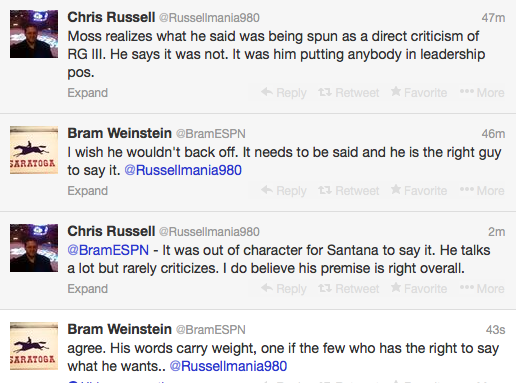Open the @BramESPN mention link
This screenshot has height=383, width=516.
click(x=108, y=250)
